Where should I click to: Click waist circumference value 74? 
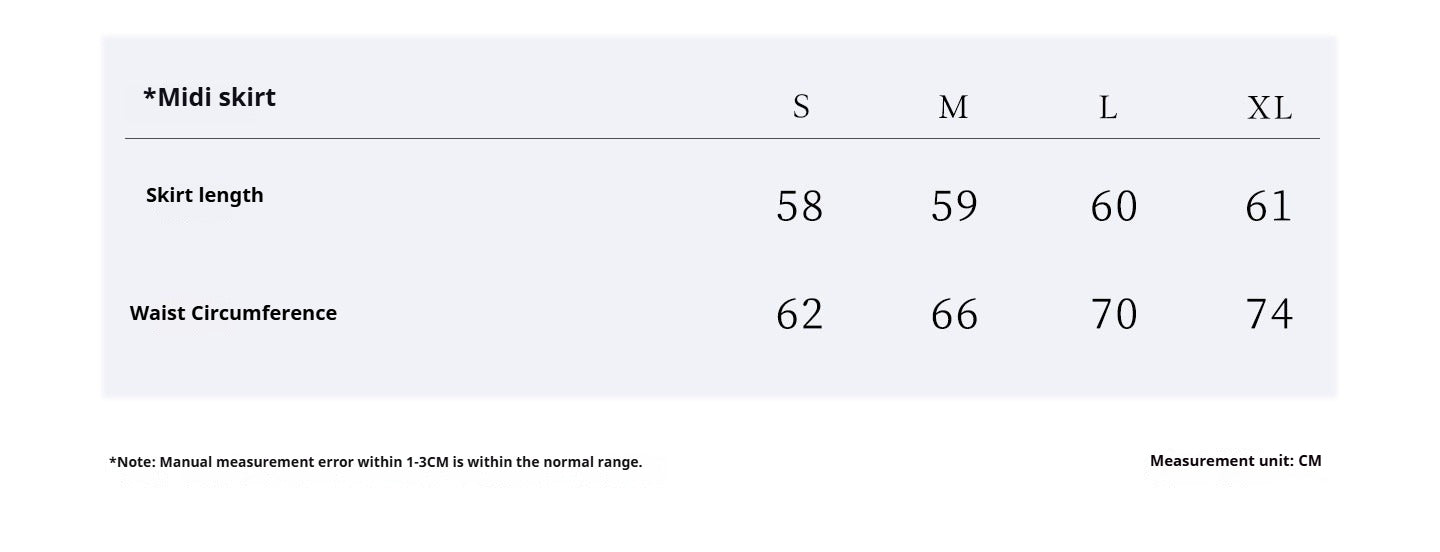tap(1269, 314)
